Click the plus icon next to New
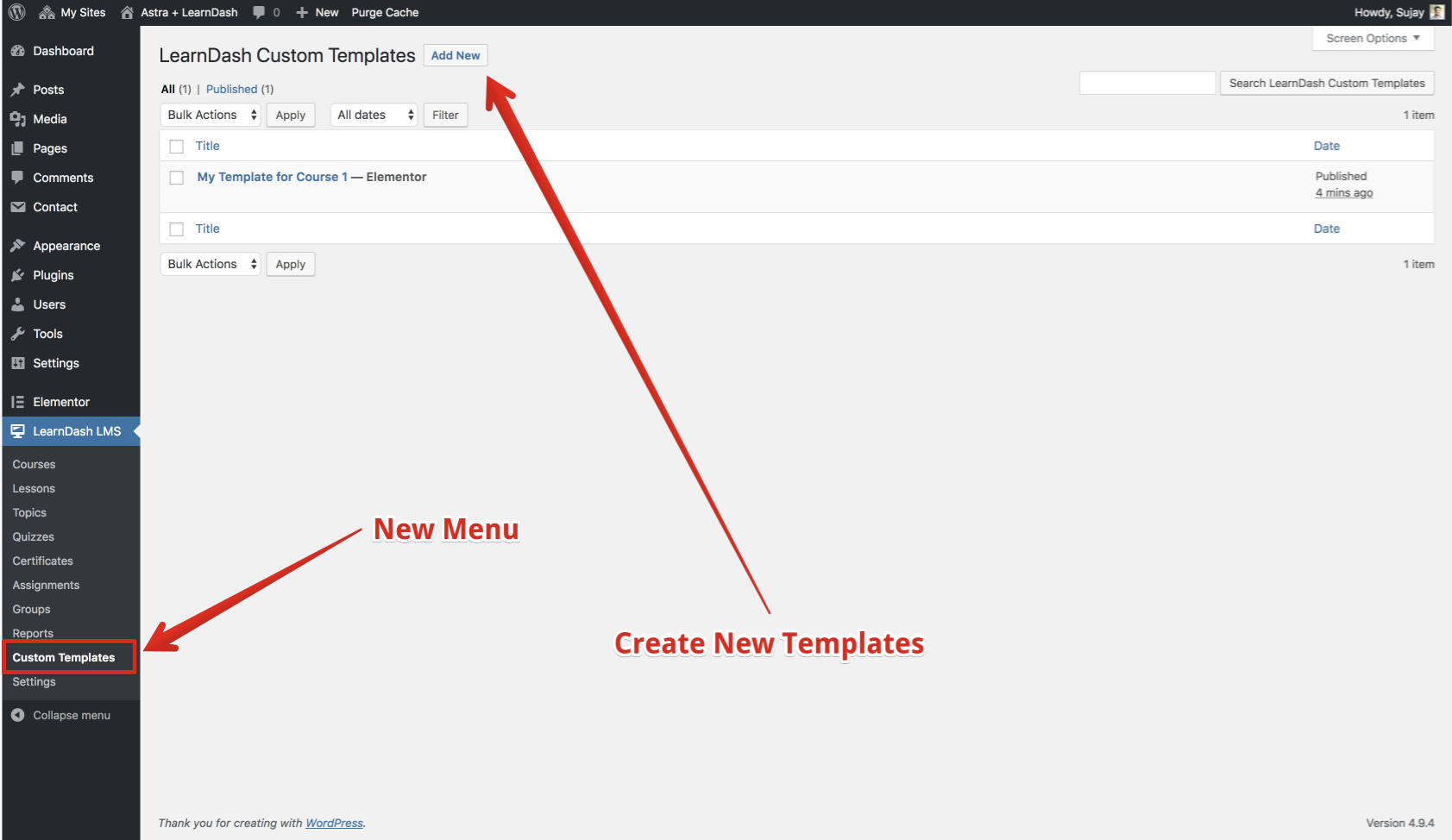Image resolution: width=1452 pixels, height=840 pixels. pyautogui.click(x=302, y=12)
